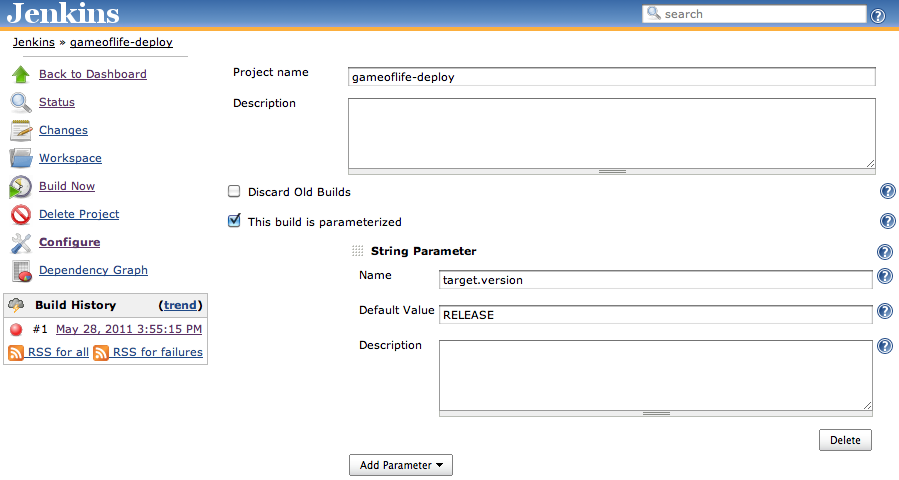This screenshot has width=899, height=480.
Task: Click the String Parameter drag handle
Action: [x=357, y=251]
